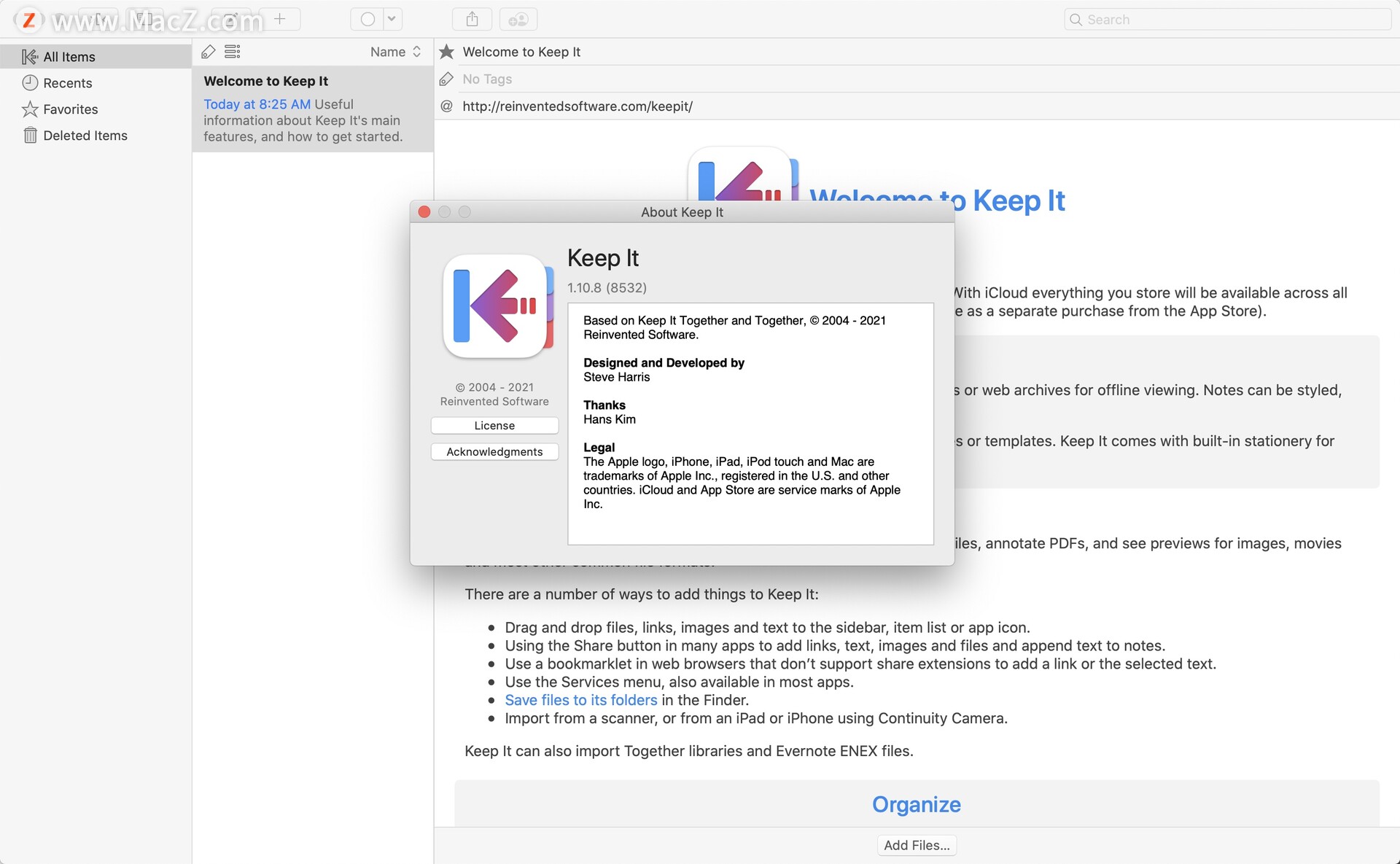Click the Recents clock icon
This screenshot has width=1400, height=864.
tap(30, 83)
